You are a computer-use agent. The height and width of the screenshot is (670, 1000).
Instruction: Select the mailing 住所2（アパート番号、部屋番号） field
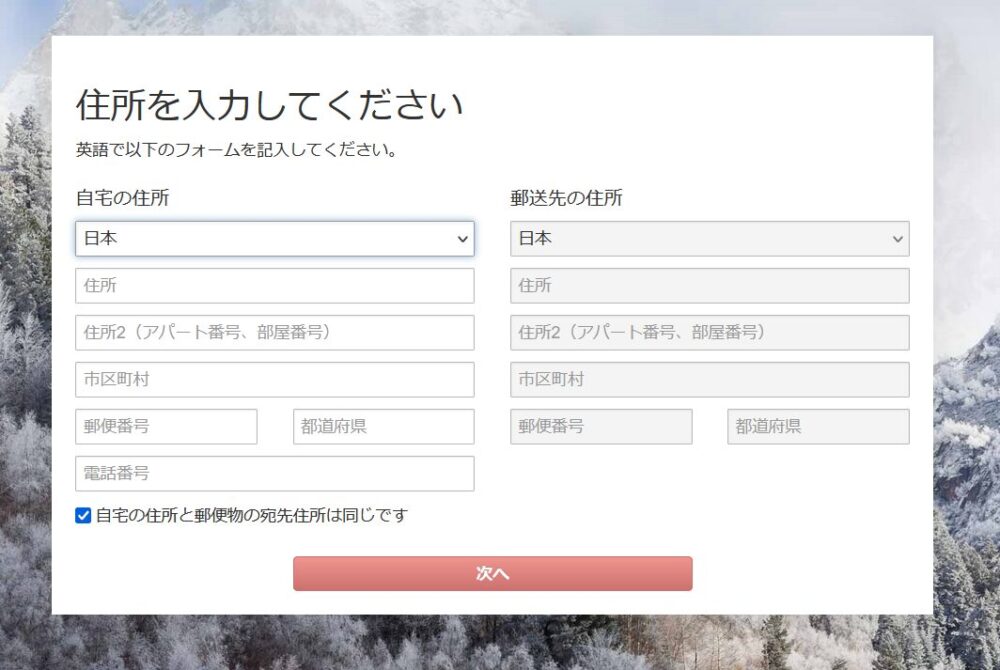coord(709,333)
